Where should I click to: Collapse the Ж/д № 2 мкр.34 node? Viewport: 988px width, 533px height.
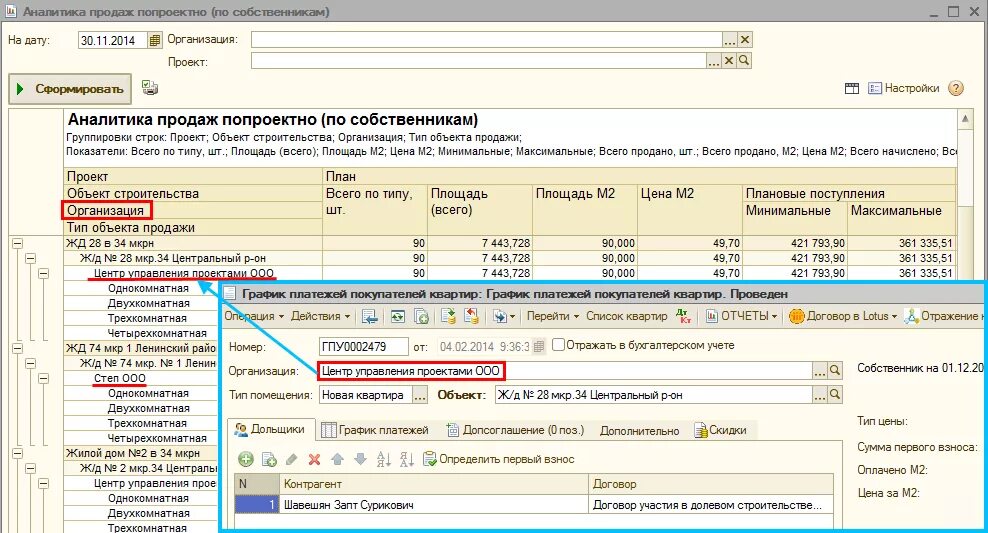click(x=30, y=468)
